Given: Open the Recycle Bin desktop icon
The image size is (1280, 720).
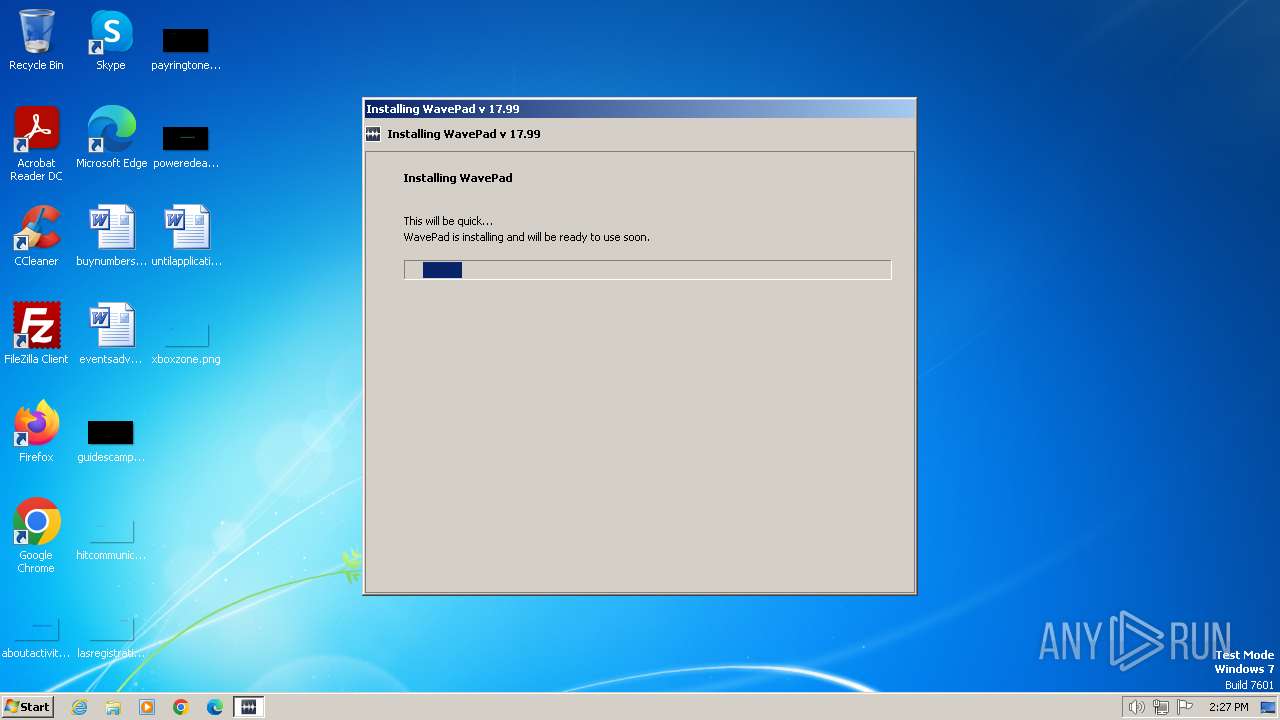Looking at the screenshot, I should tap(36, 40).
